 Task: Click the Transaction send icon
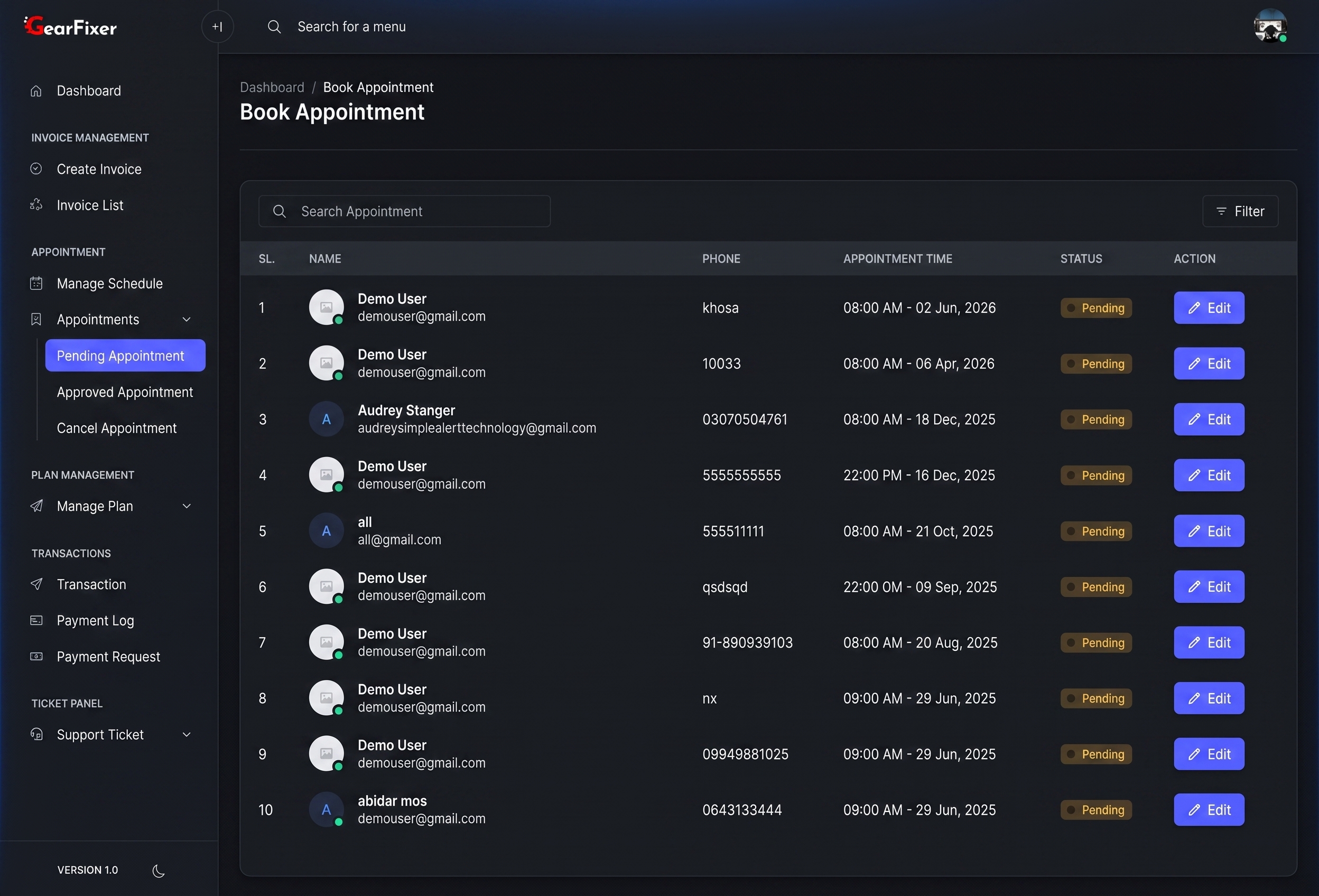point(36,584)
